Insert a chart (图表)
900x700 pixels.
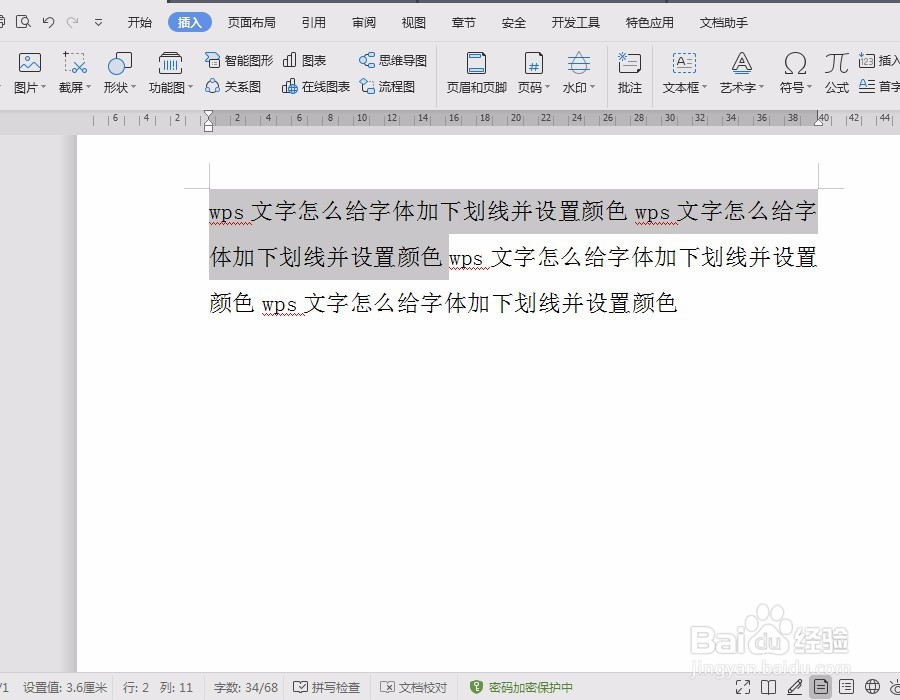click(304, 60)
